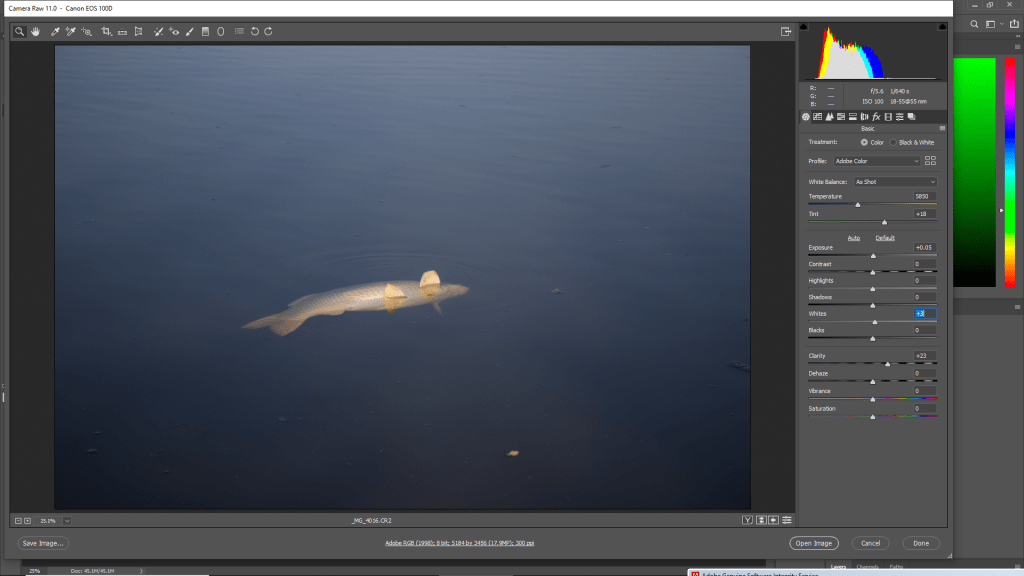This screenshot has height=576, width=1024.
Task: Toggle before/after view with Y button
Action: (747, 520)
